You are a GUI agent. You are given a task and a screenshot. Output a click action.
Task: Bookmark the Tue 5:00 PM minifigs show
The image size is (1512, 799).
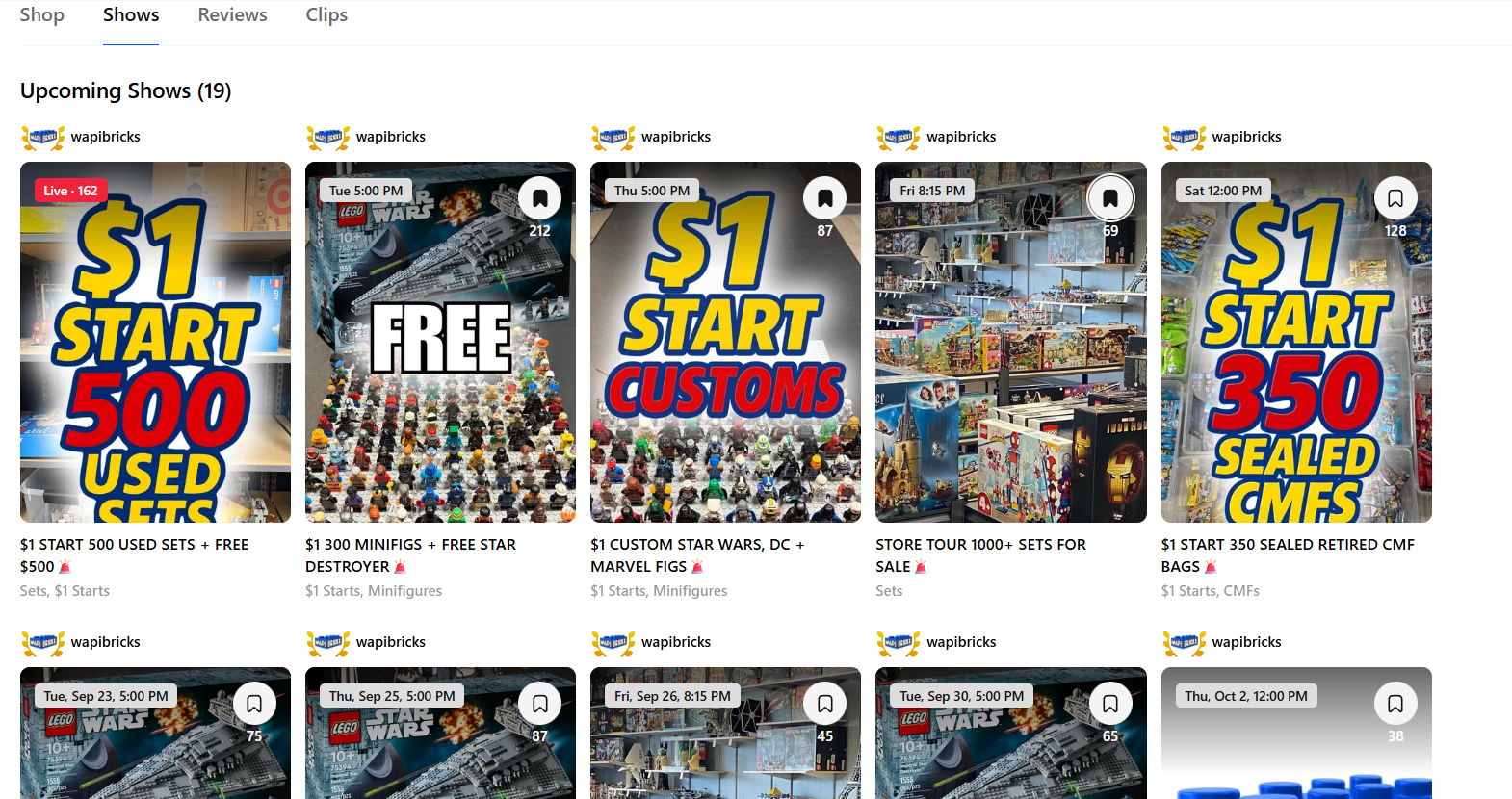[540, 198]
